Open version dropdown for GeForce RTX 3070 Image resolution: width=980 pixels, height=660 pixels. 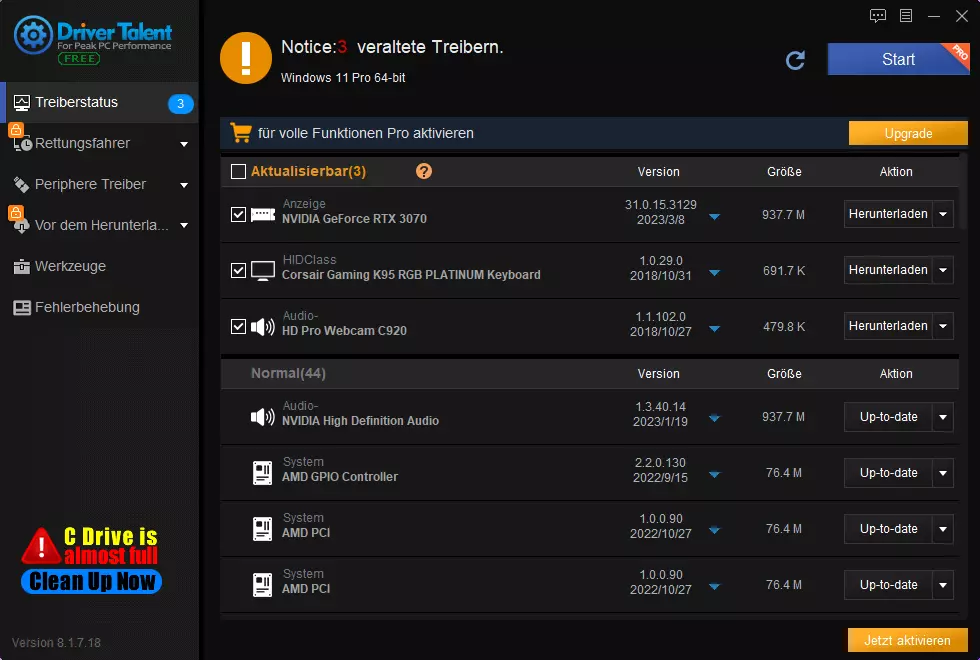point(714,217)
